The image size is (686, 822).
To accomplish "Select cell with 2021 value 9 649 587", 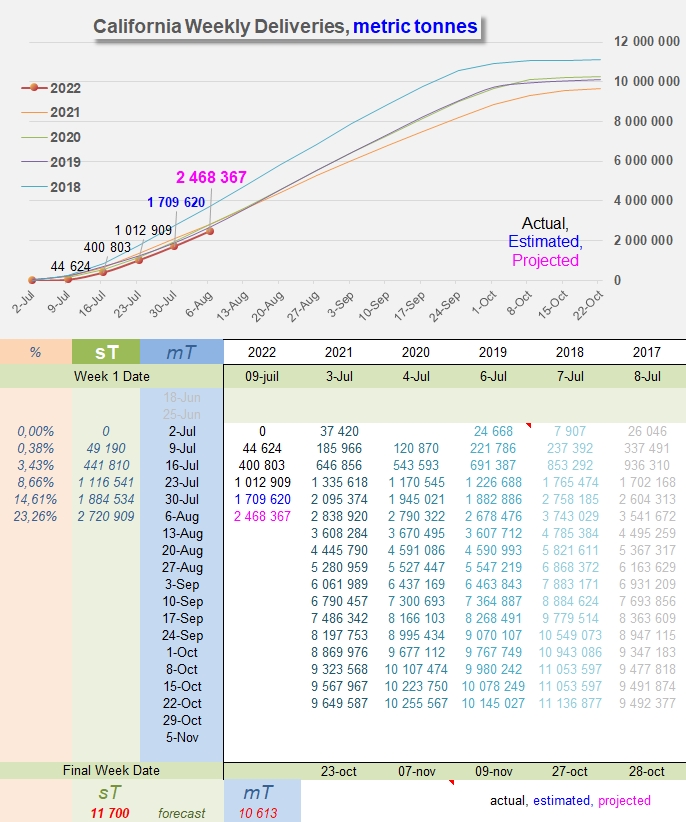I will [339, 704].
